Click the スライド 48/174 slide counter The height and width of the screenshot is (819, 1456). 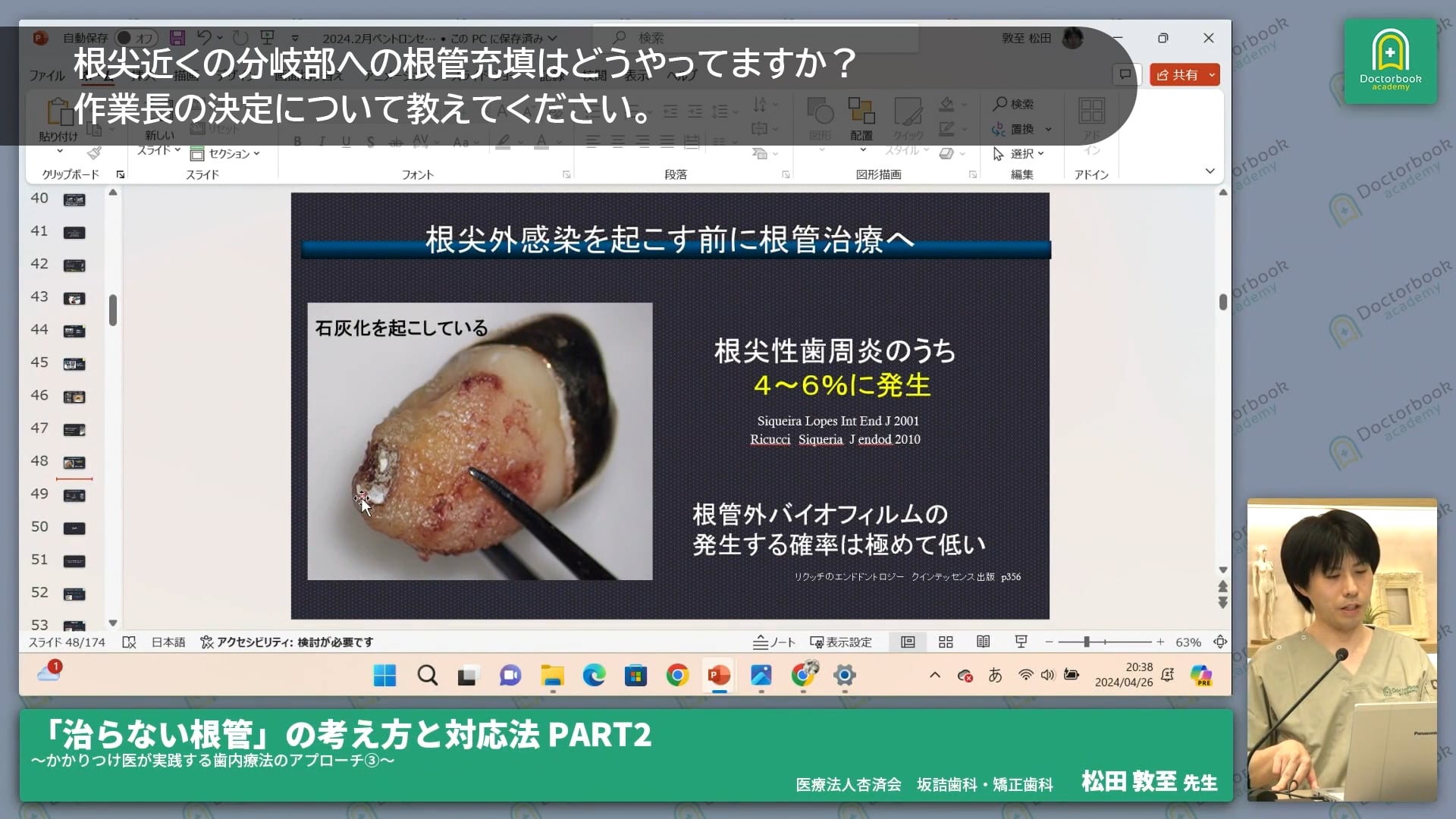point(67,642)
